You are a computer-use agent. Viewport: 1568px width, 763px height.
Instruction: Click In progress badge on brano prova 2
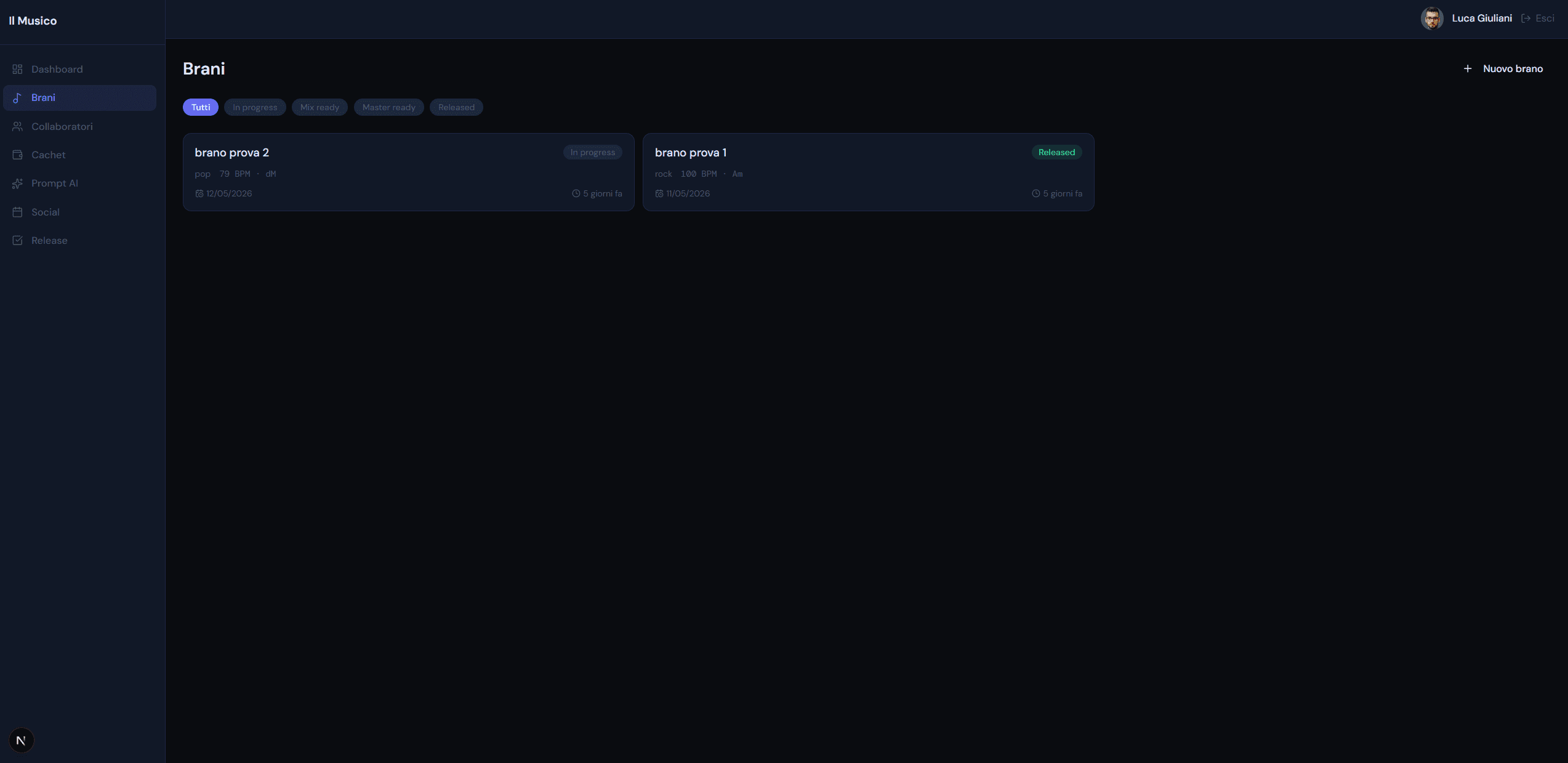(x=592, y=152)
